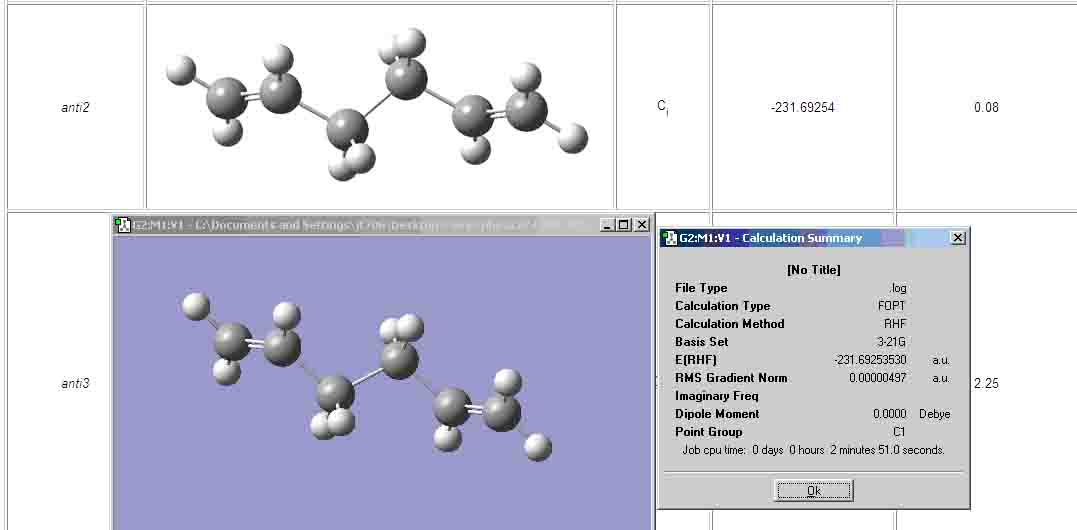Click the Job cpu time text line
Viewport: 1077px width, 530px height.
(813, 450)
